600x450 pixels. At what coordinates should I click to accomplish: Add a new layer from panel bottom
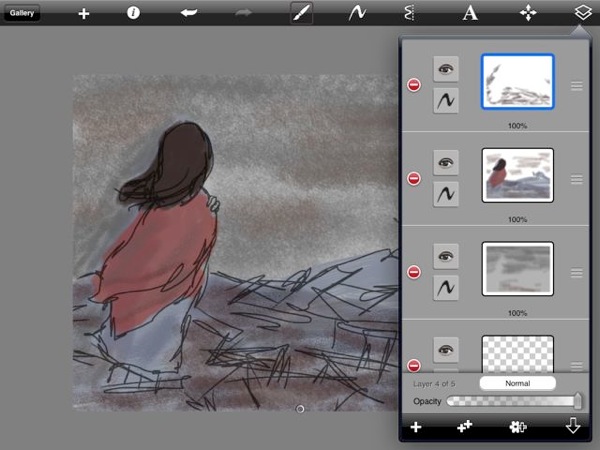pos(416,427)
